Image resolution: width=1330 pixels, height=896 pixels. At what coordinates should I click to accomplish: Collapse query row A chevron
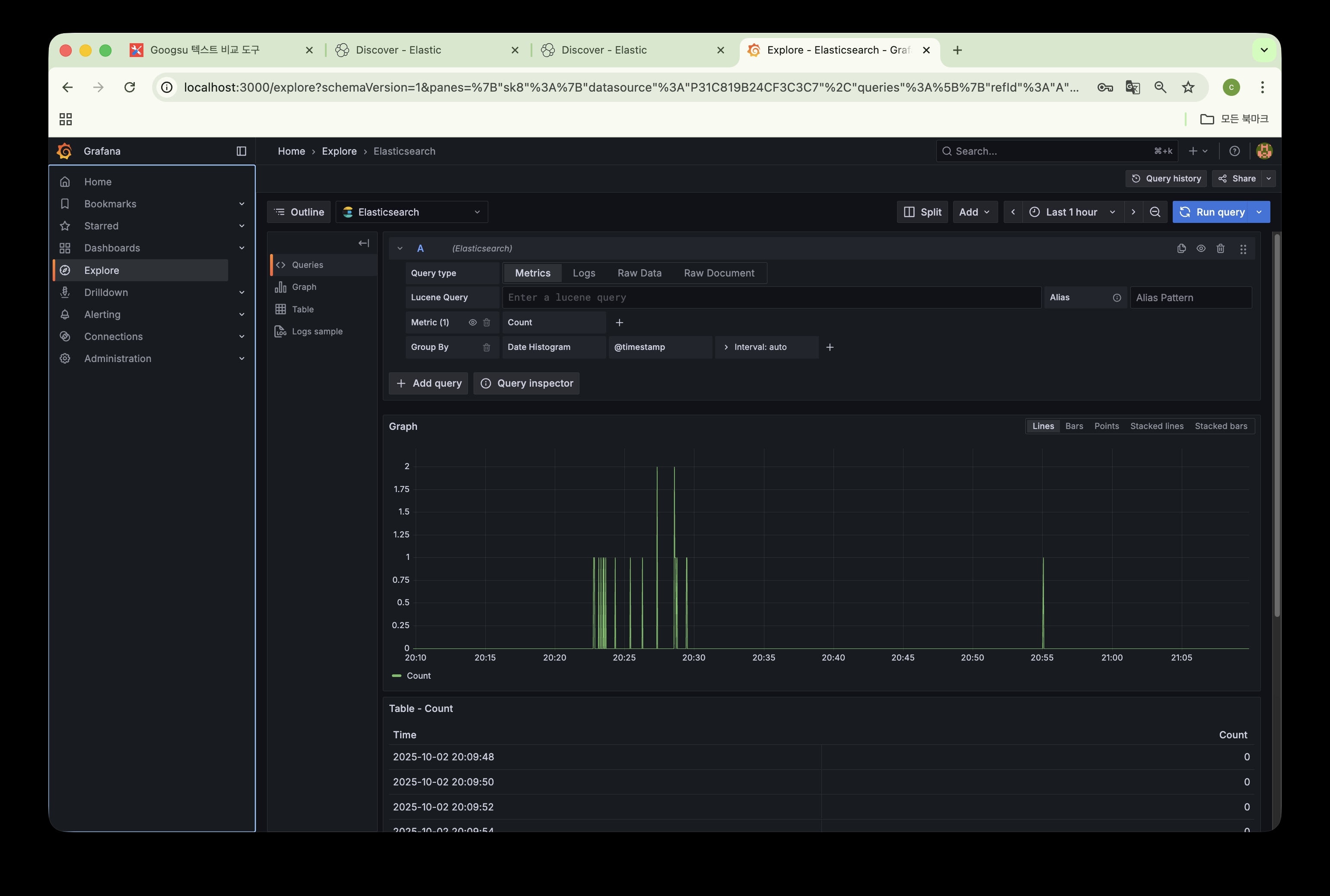click(x=400, y=248)
